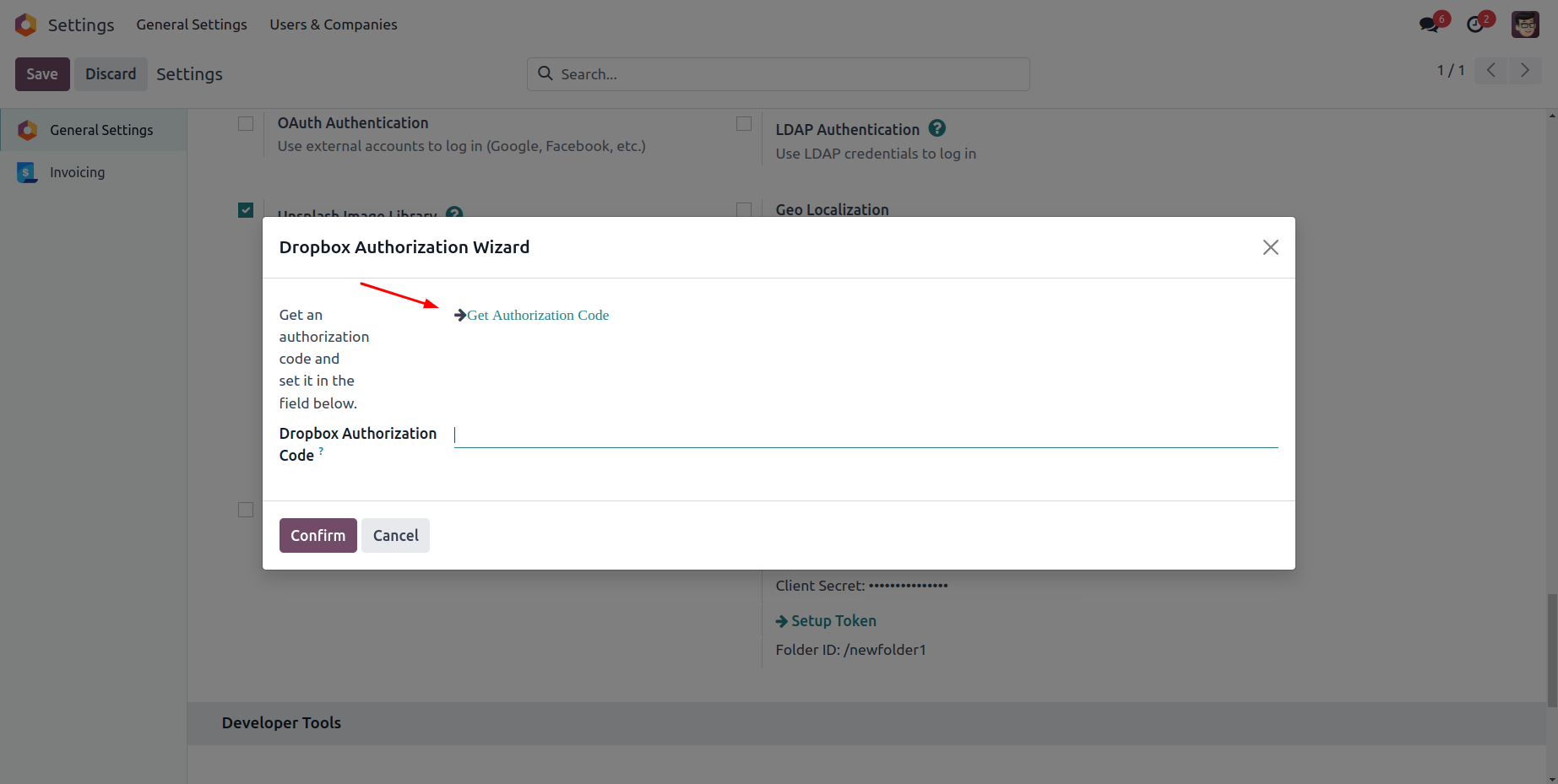Click the LDAP Authentication help question icon
Viewport: 1558px width, 784px height.
click(936, 128)
